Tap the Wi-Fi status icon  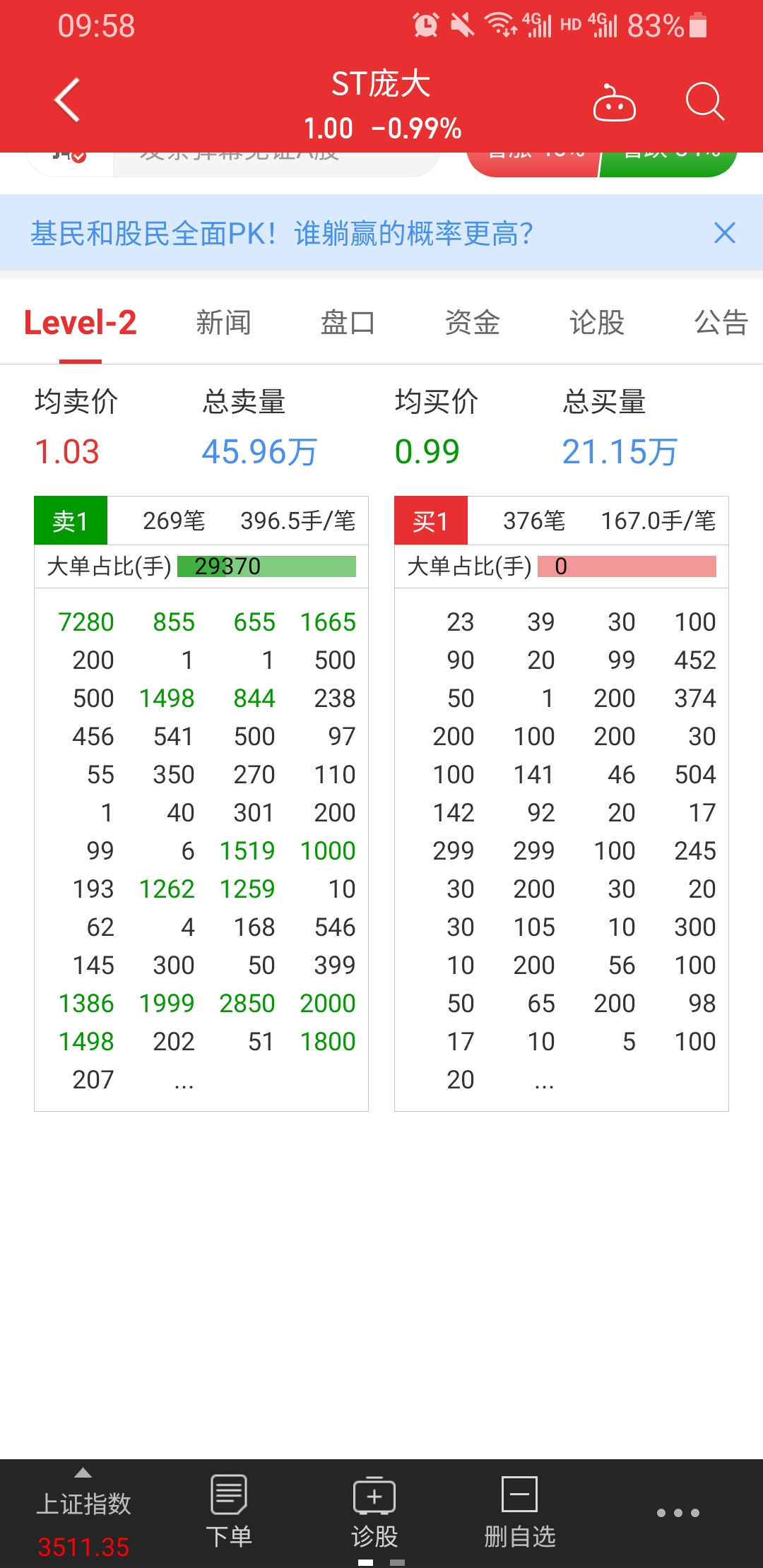pyautogui.click(x=500, y=25)
